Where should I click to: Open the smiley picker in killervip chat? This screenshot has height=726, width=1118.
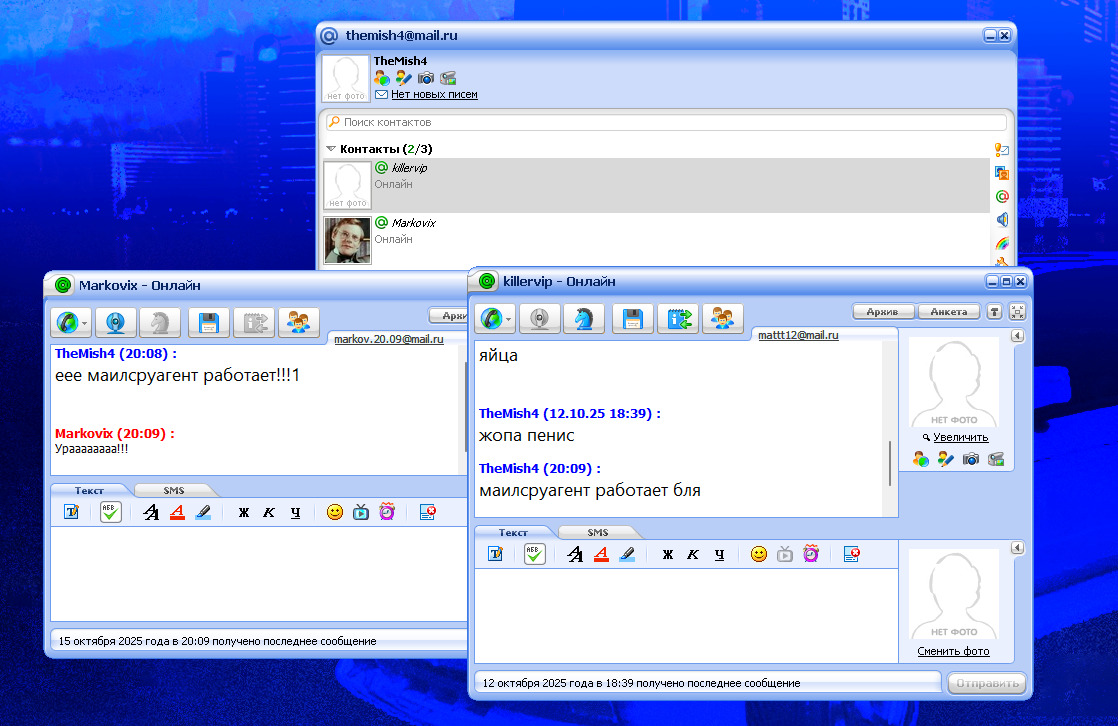759,554
